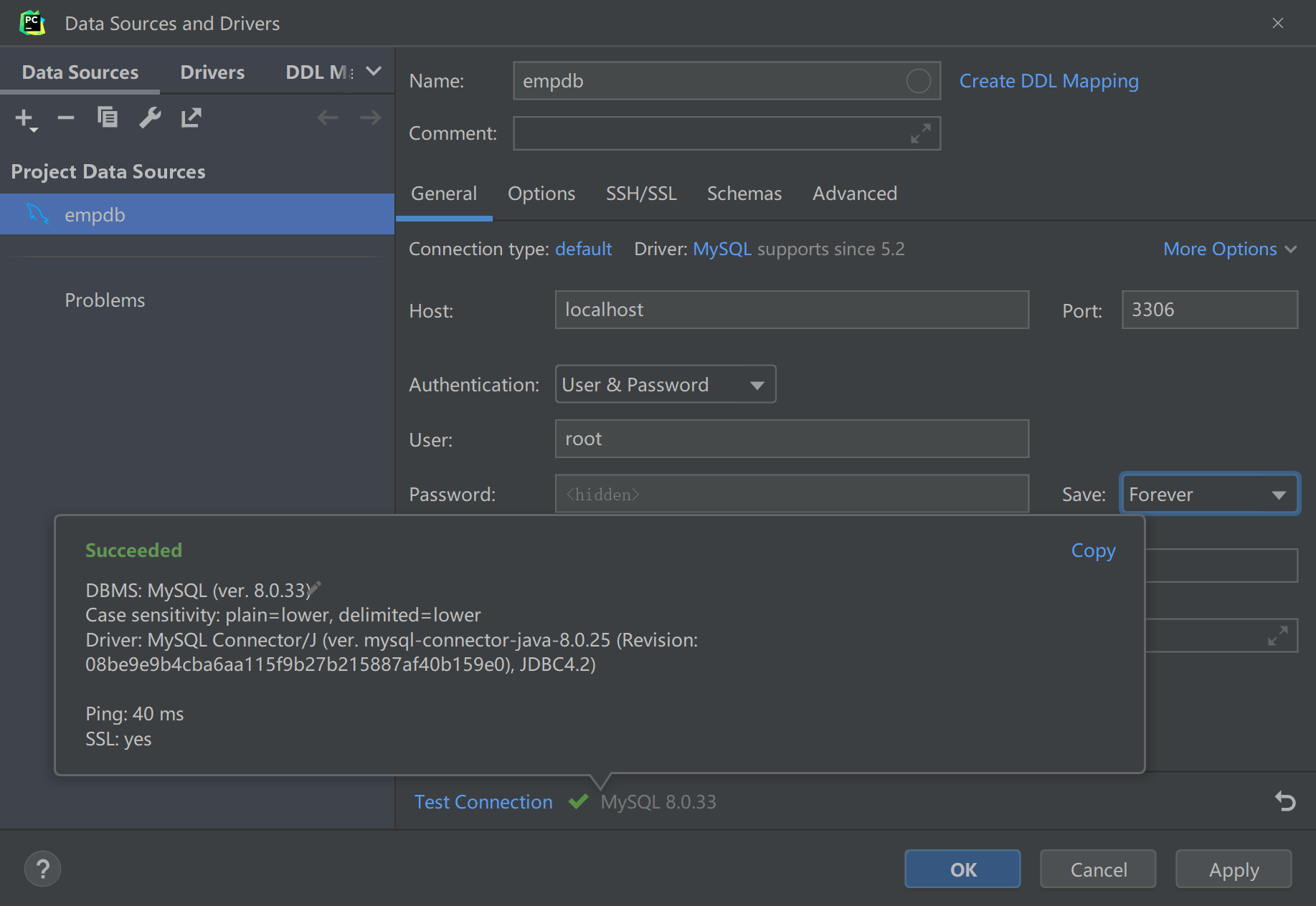
Task: Click into the Port field
Action: coord(1210,310)
